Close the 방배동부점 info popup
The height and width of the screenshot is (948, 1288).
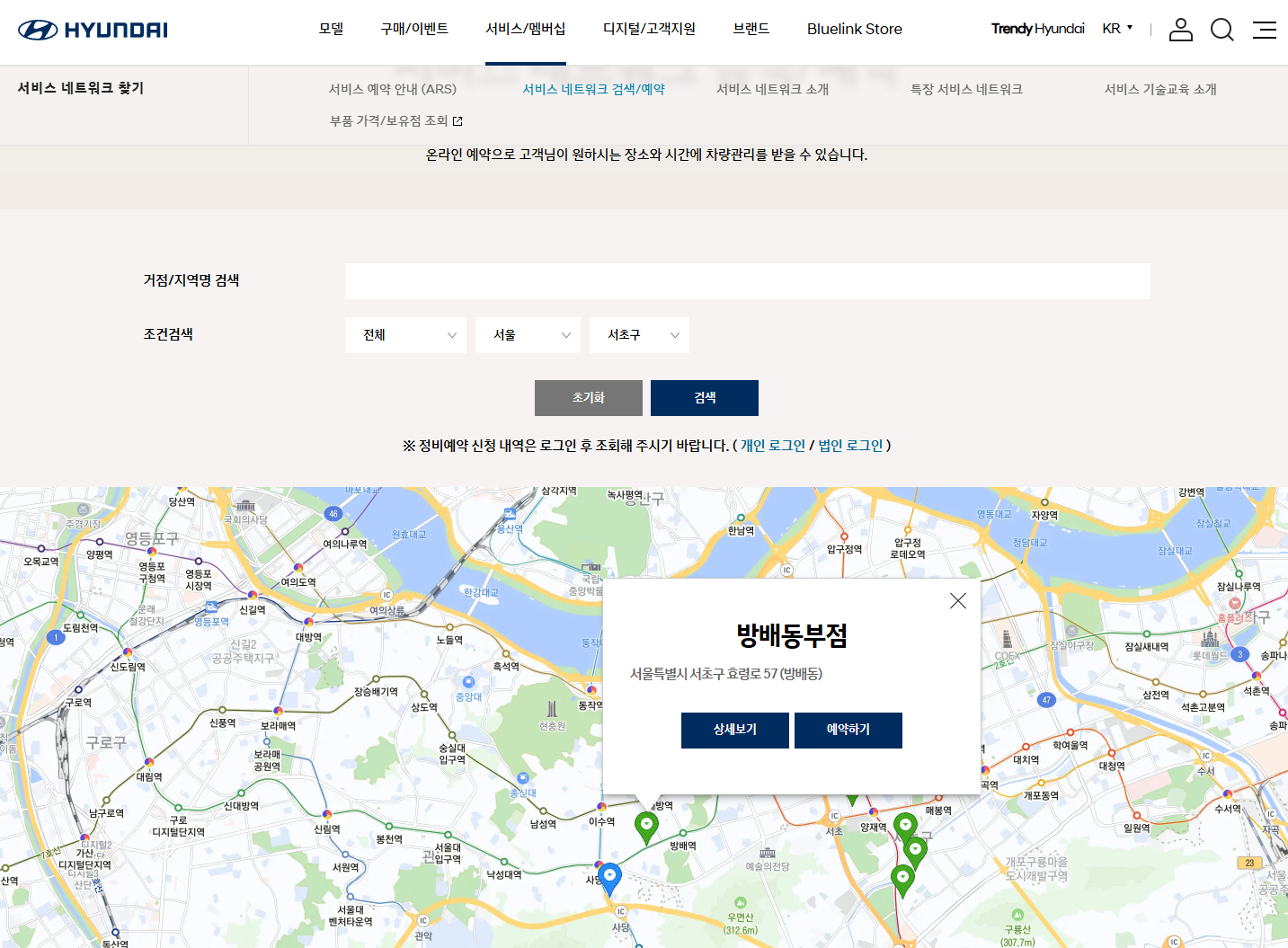[x=957, y=601]
